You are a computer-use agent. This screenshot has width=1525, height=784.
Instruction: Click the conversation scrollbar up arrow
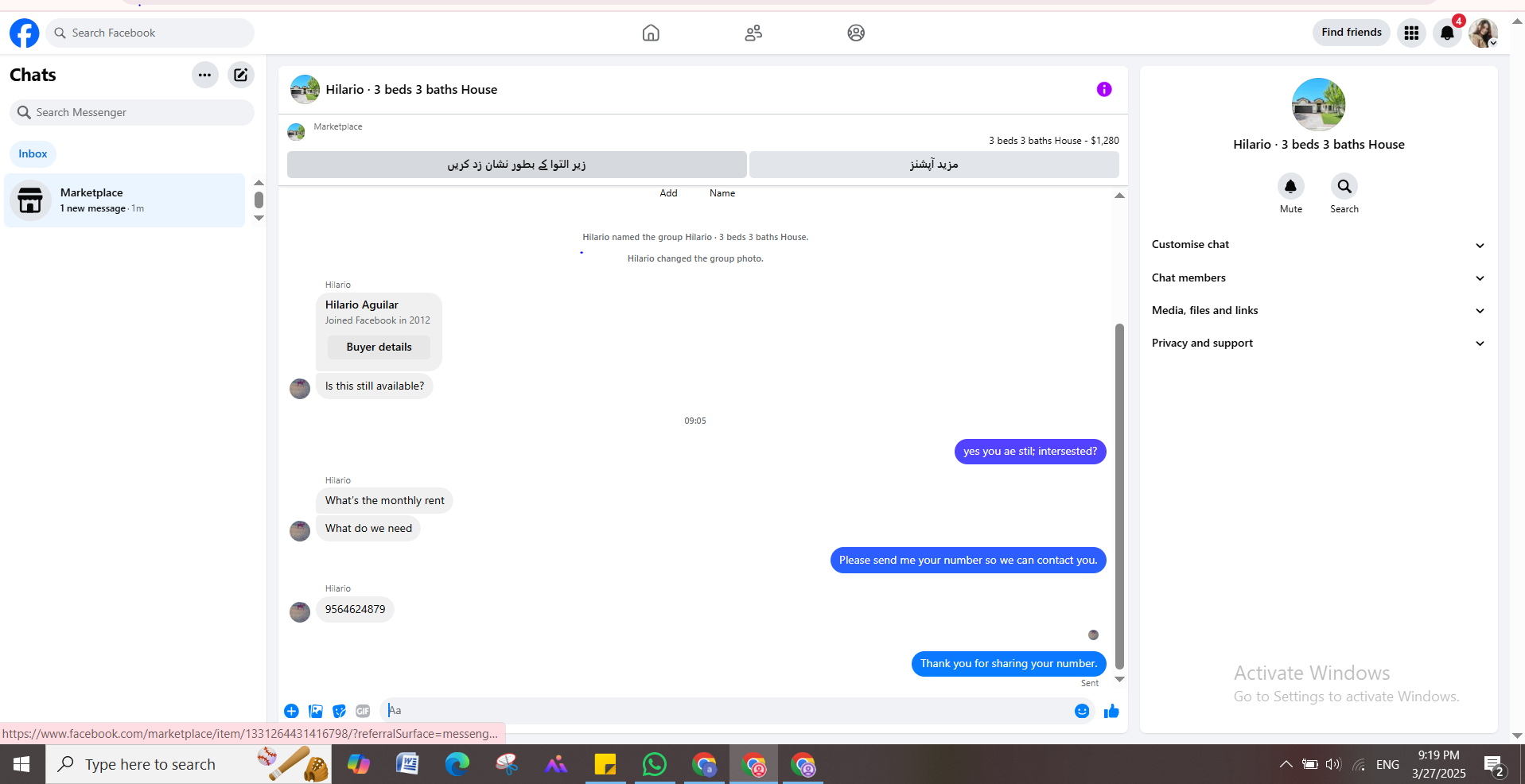tap(1119, 196)
